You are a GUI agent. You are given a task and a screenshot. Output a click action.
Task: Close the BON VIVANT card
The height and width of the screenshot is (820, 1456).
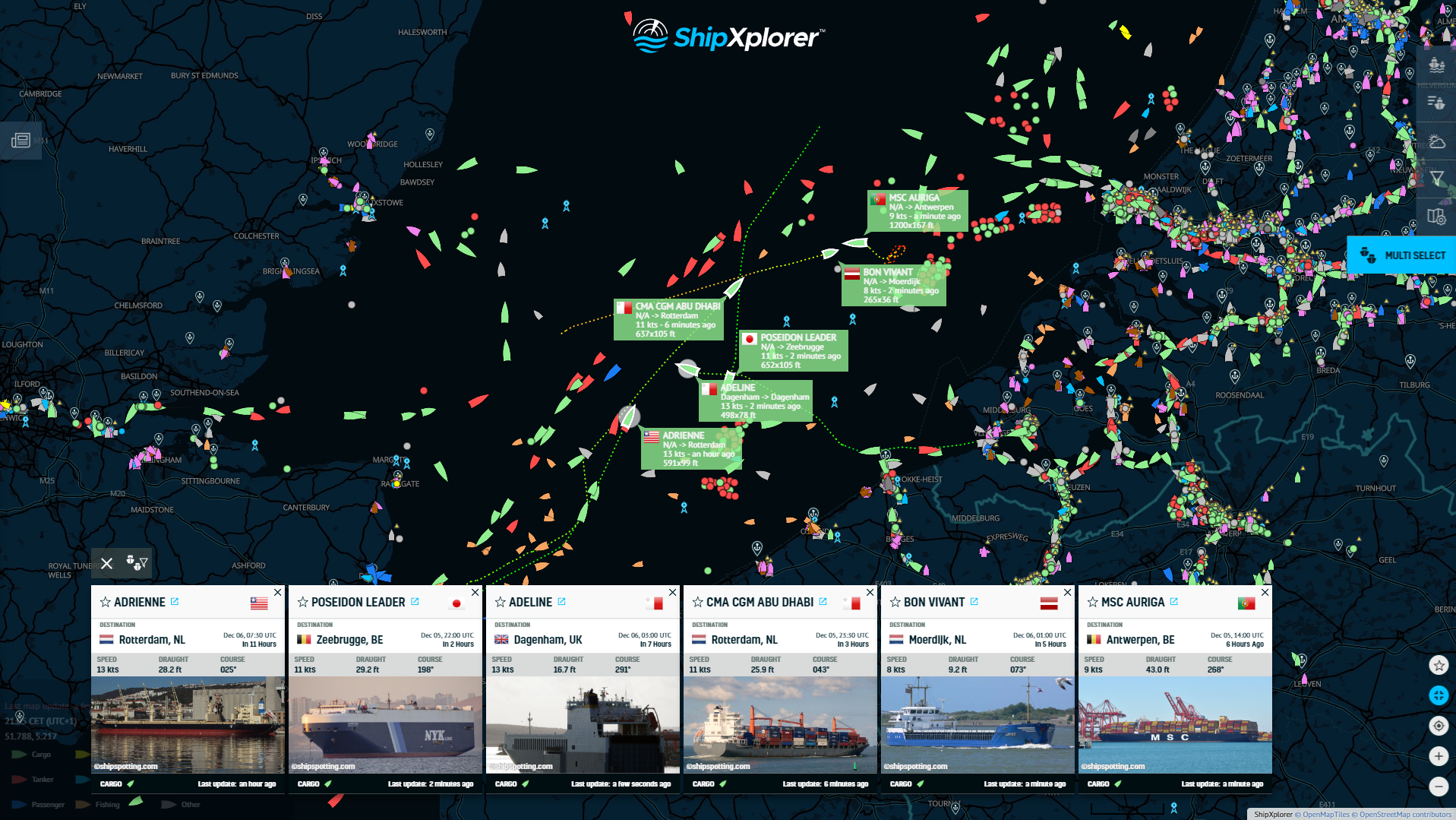point(1068,592)
